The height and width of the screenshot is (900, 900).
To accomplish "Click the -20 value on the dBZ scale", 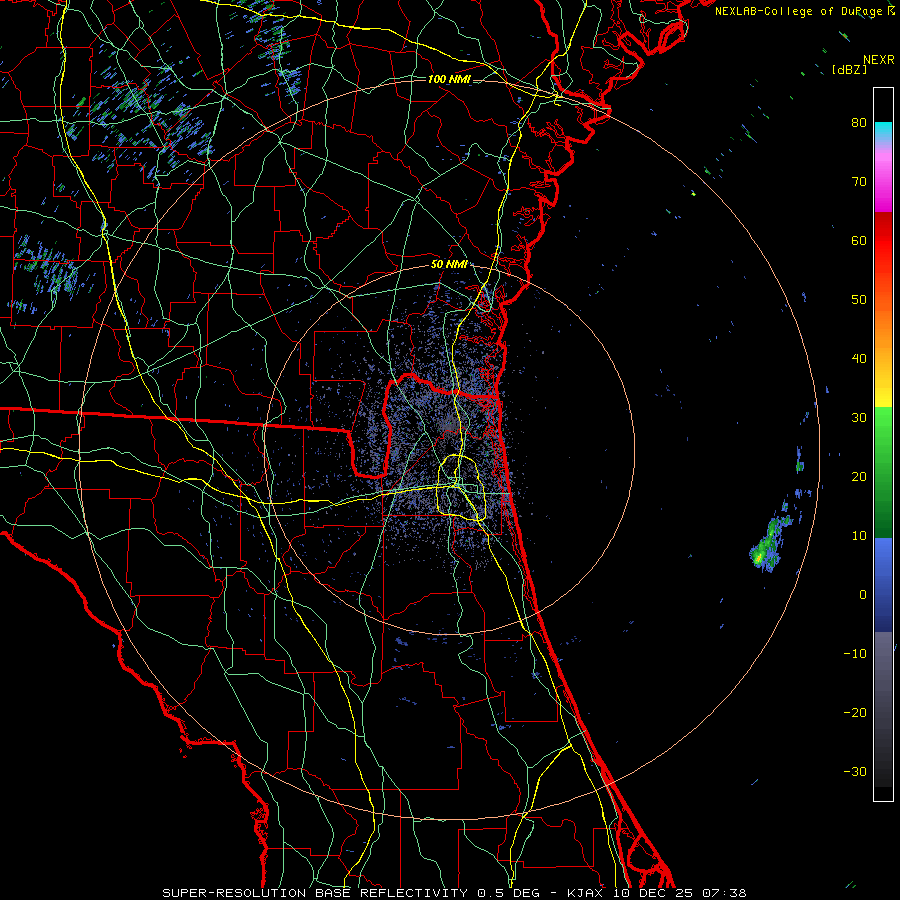I will (855, 712).
